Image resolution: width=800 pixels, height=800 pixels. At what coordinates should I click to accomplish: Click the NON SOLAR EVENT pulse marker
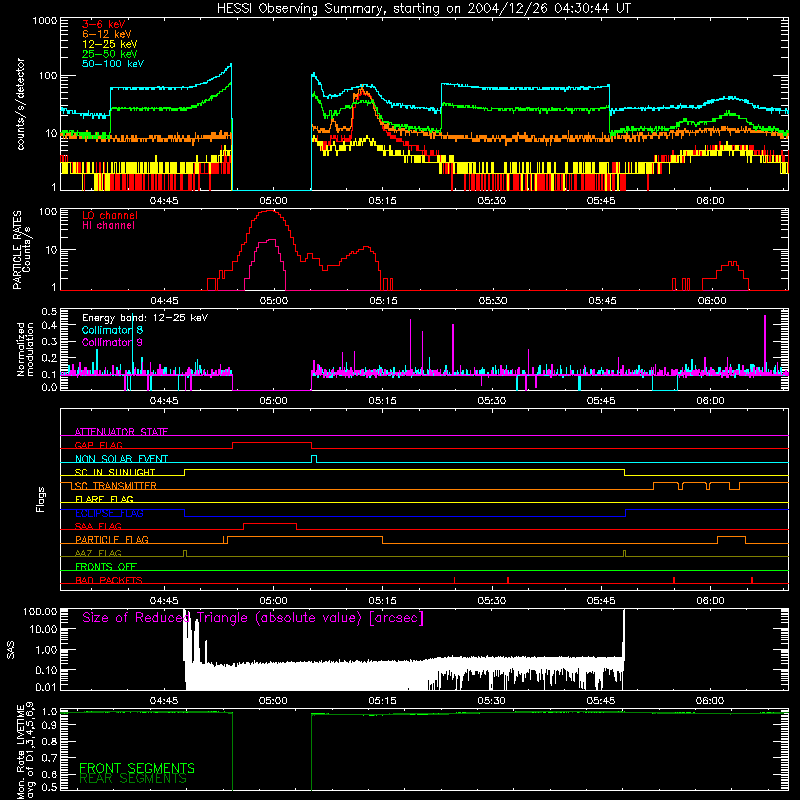pyautogui.click(x=314, y=459)
